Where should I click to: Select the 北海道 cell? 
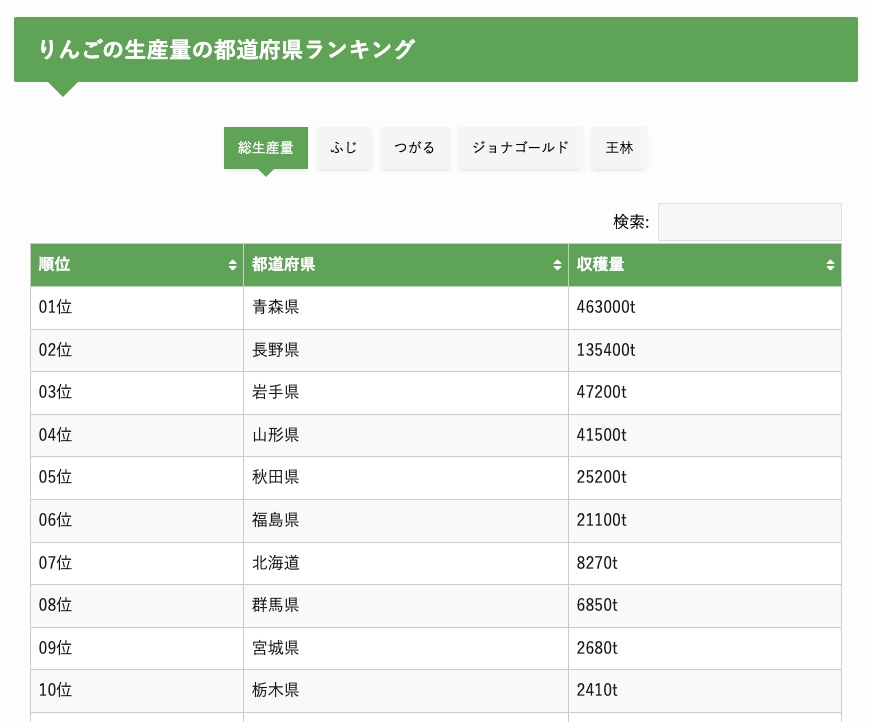point(406,563)
